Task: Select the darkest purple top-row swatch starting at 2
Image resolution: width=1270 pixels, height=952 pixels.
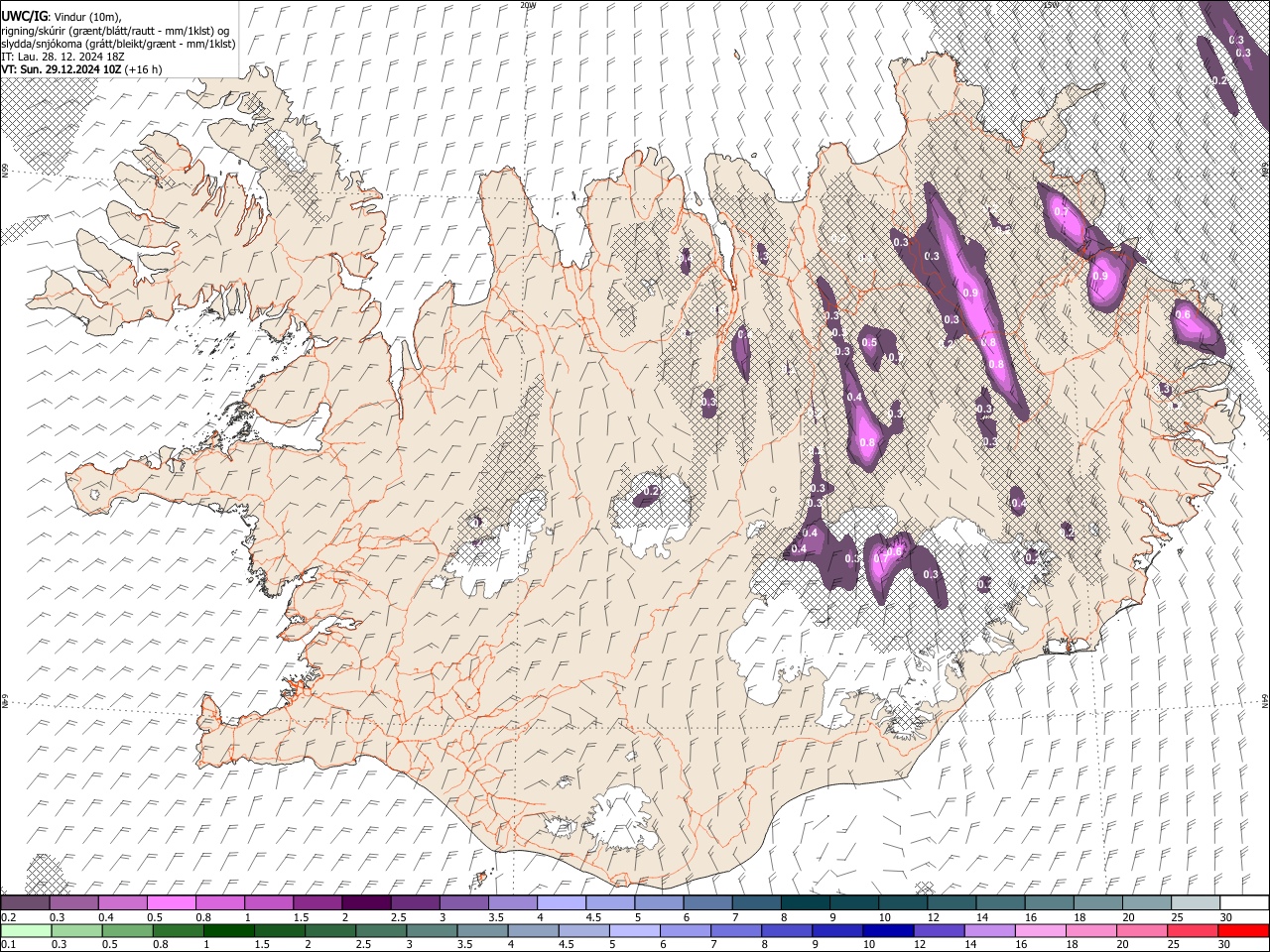Action: (366, 902)
